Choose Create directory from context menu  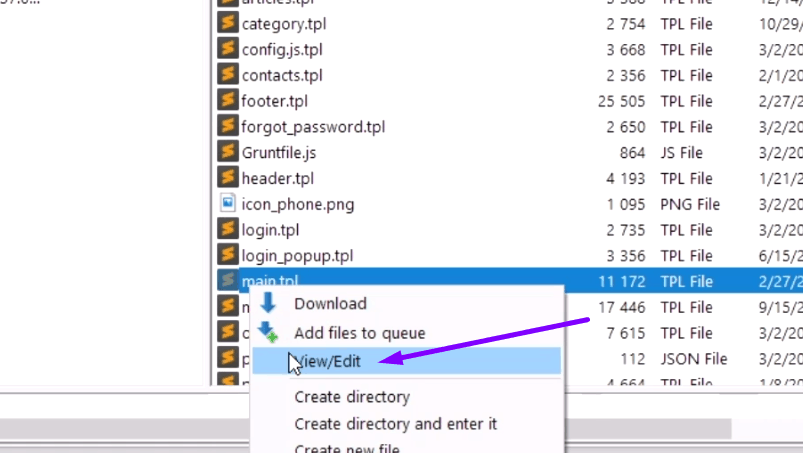(352, 397)
